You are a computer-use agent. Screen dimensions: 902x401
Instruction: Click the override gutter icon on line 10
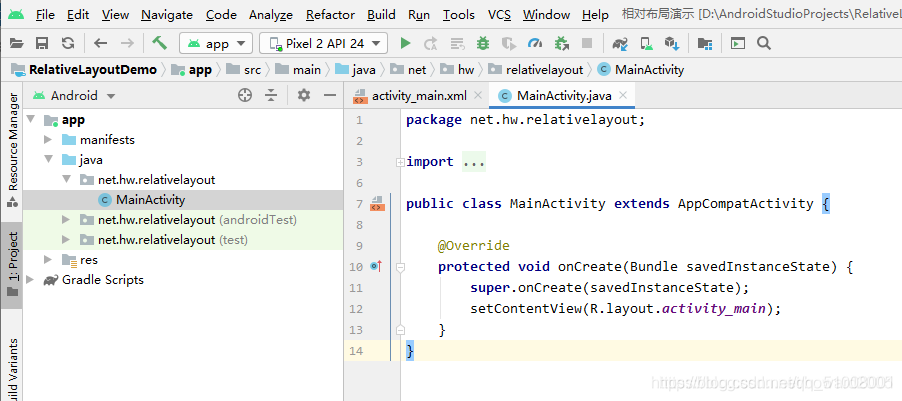(x=376, y=266)
